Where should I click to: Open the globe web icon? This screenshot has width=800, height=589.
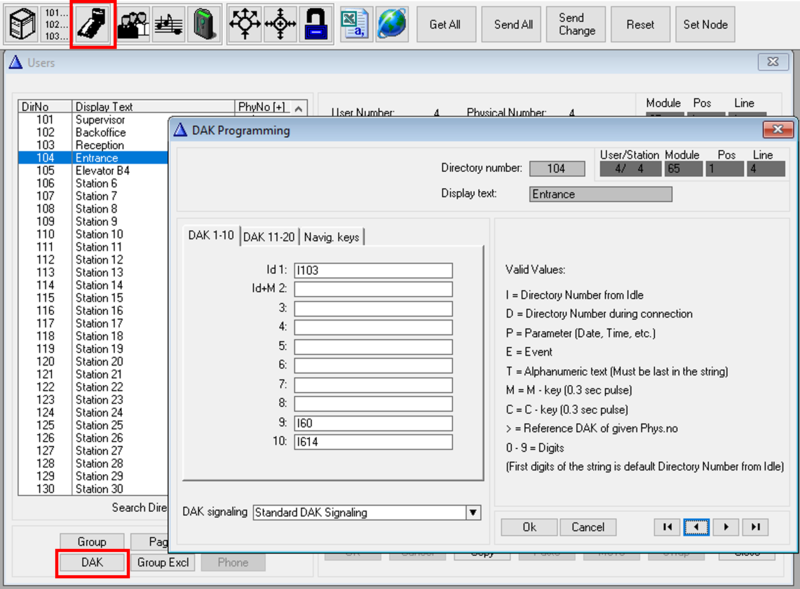pos(391,24)
